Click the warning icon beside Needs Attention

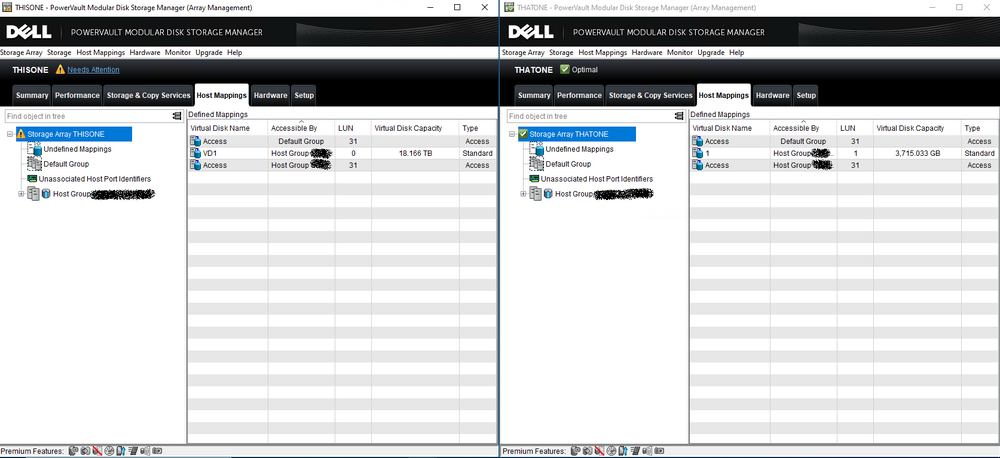click(60, 70)
